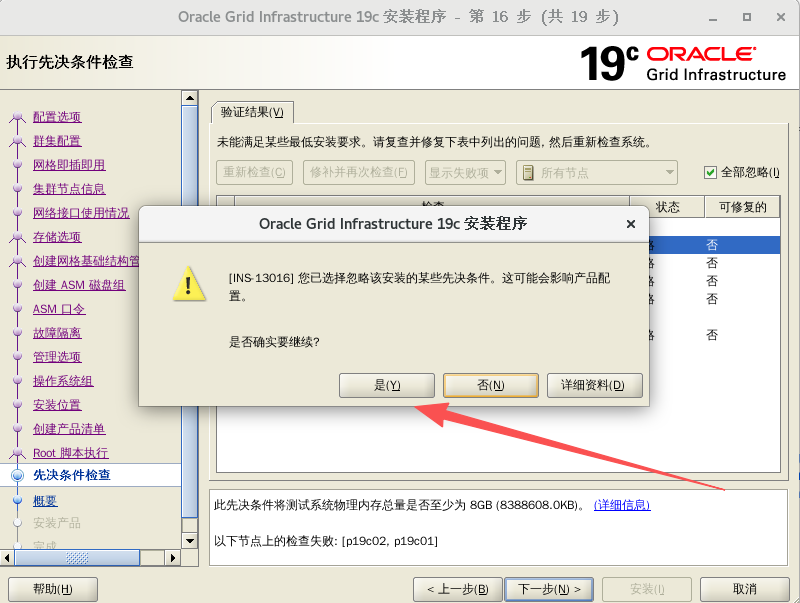Click the 可修复的 column header
The width and height of the screenshot is (800, 603).
pyautogui.click(x=742, y=207)
